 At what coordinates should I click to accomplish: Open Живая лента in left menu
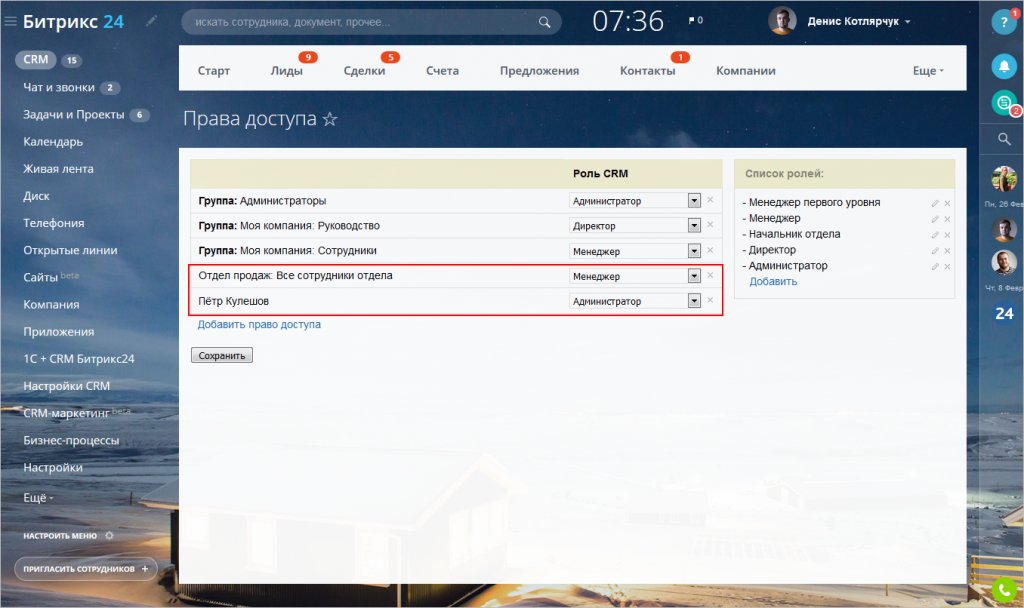[x=58, y=168]
